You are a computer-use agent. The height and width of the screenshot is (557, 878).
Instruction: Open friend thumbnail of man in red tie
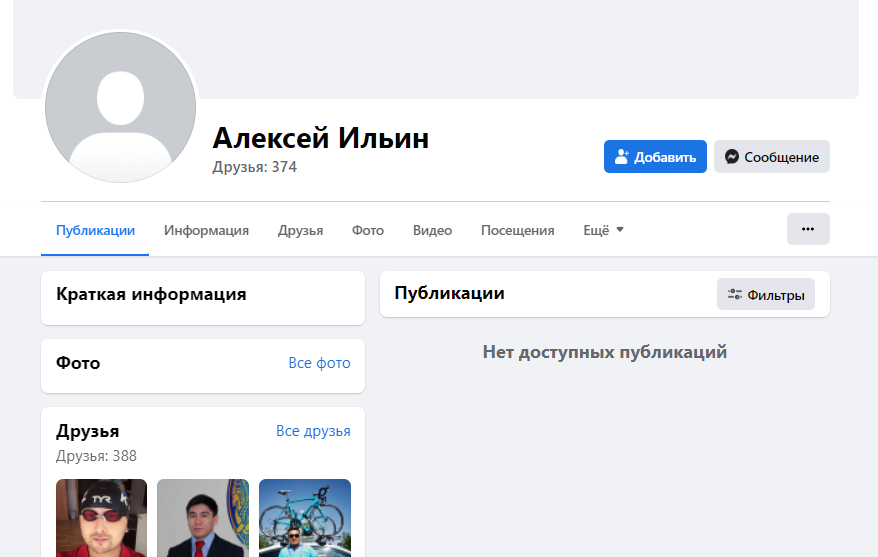click(203, 517)
